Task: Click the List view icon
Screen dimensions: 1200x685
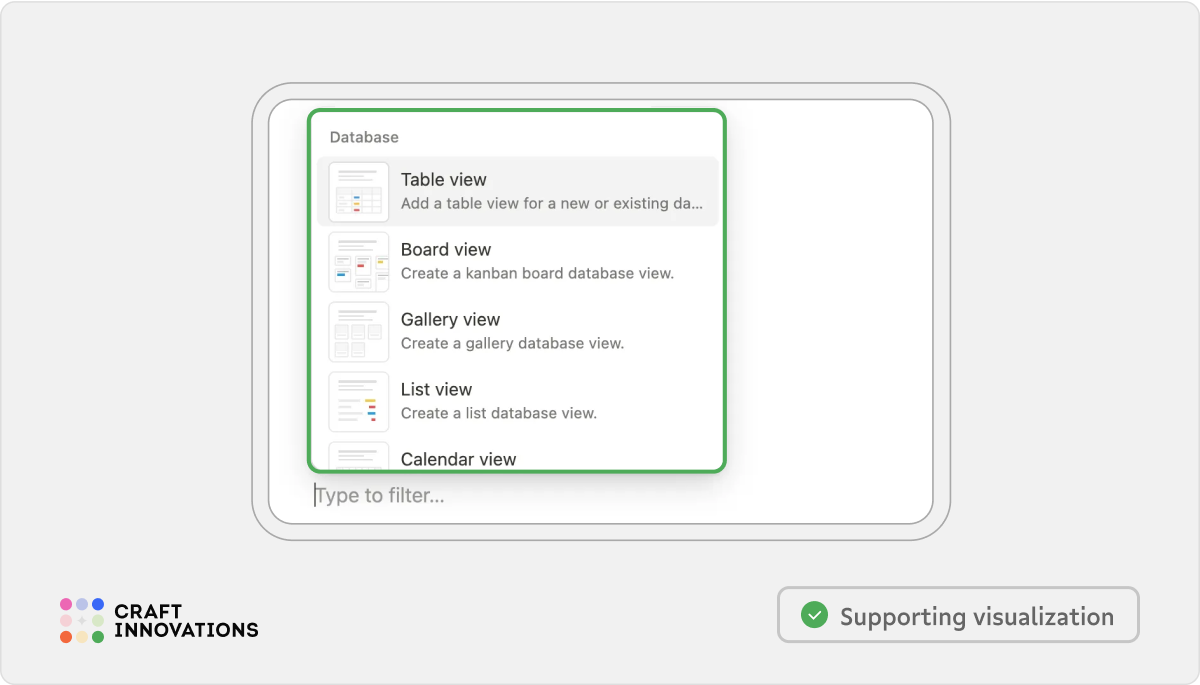Action: point(358,401)
